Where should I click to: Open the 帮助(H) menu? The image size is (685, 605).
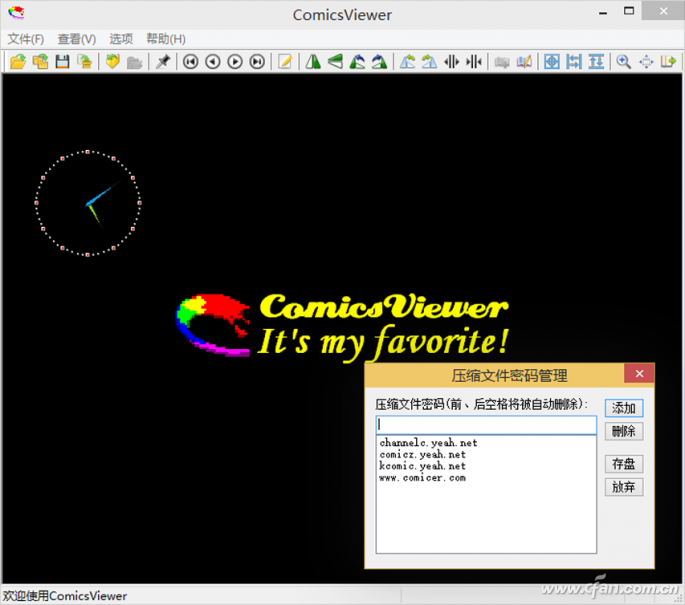165,39
